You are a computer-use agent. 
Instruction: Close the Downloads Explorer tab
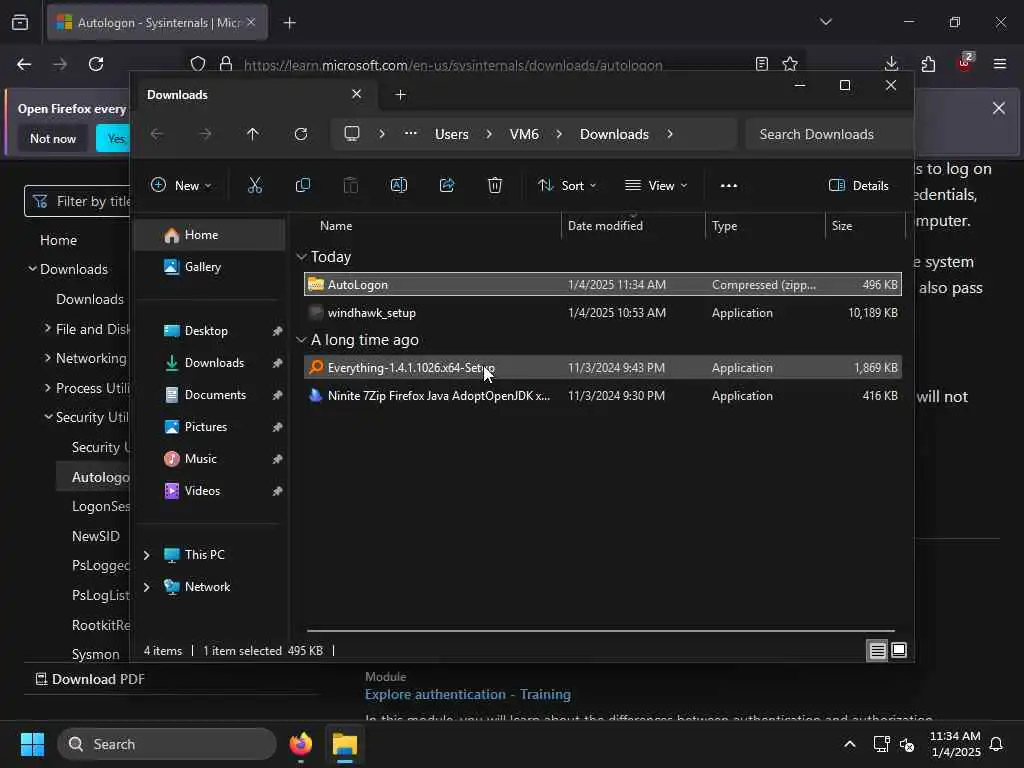click(x=357, y=94)
